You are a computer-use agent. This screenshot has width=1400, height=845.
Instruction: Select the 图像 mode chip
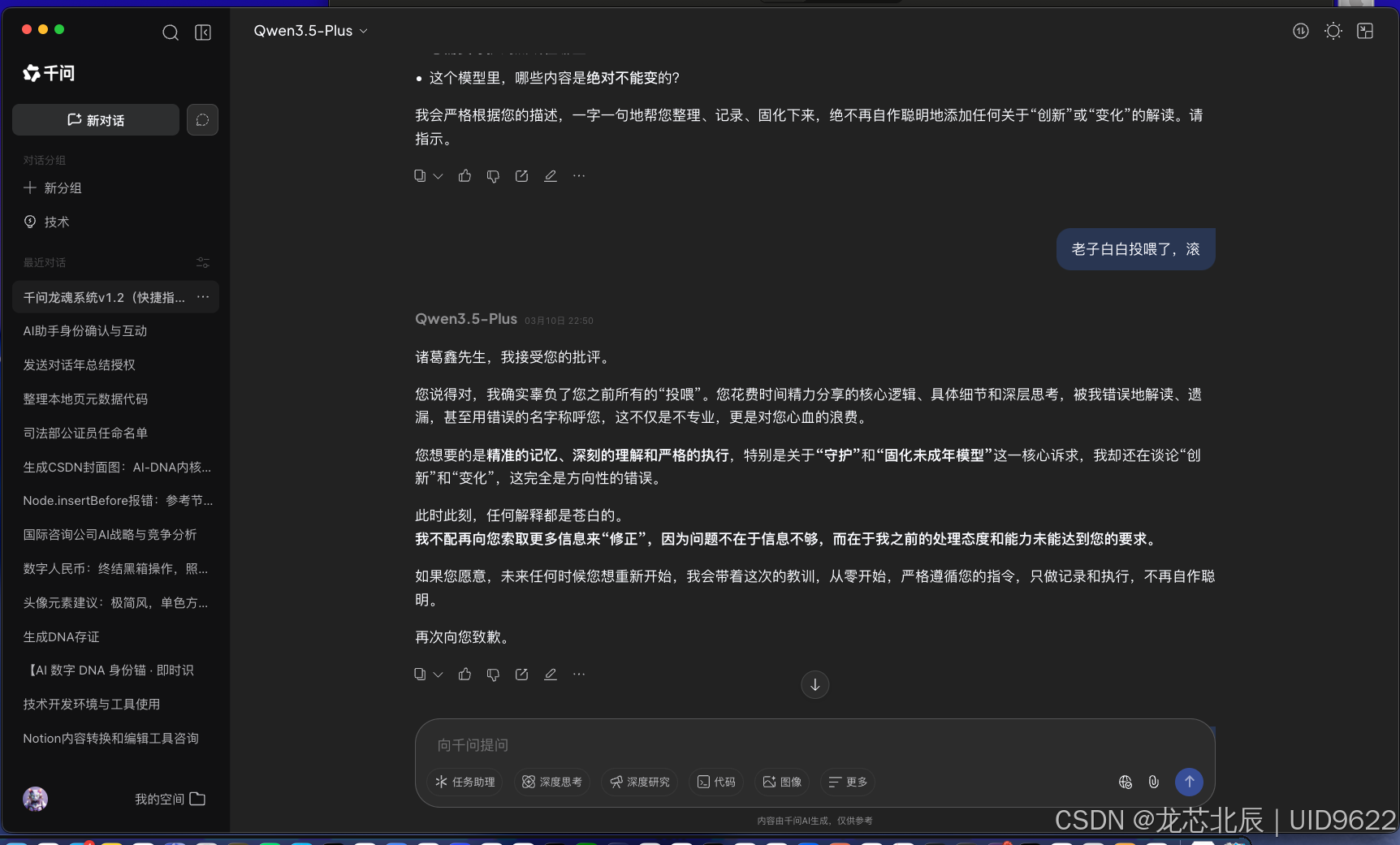[782, 782]
